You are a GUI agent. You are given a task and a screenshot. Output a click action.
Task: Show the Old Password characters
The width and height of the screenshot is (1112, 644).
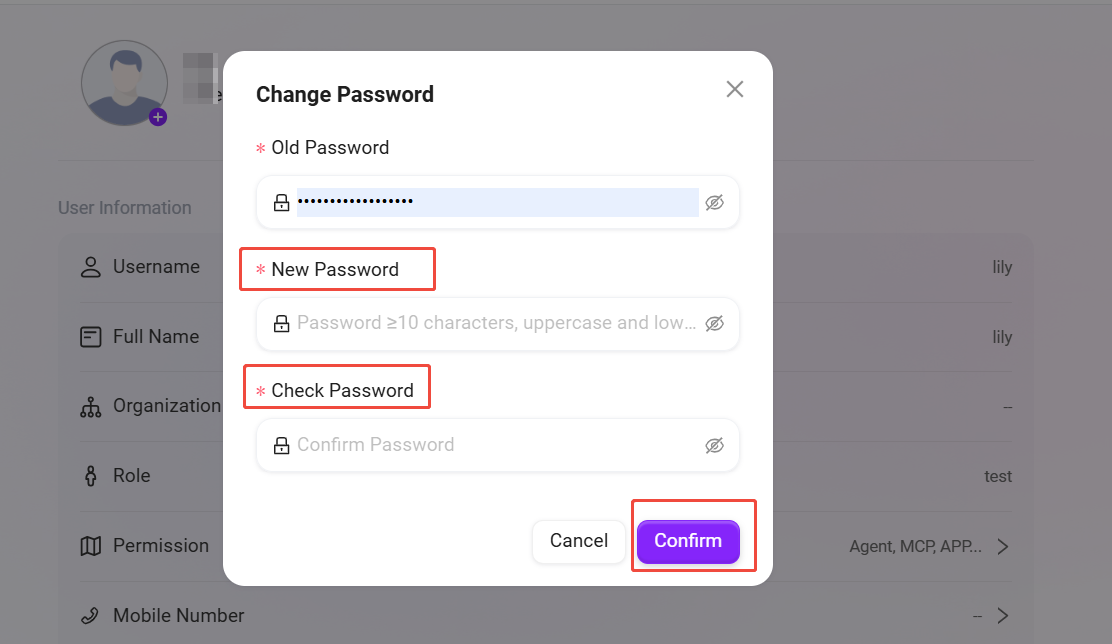pos(714,203)
